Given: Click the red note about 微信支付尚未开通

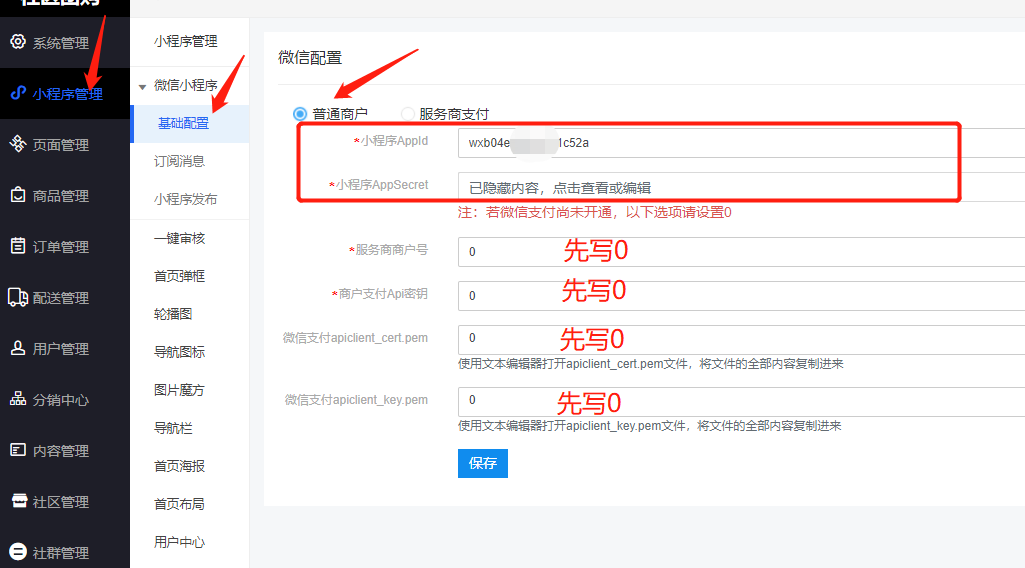Looking at the screenshot, I should (595, 212).
